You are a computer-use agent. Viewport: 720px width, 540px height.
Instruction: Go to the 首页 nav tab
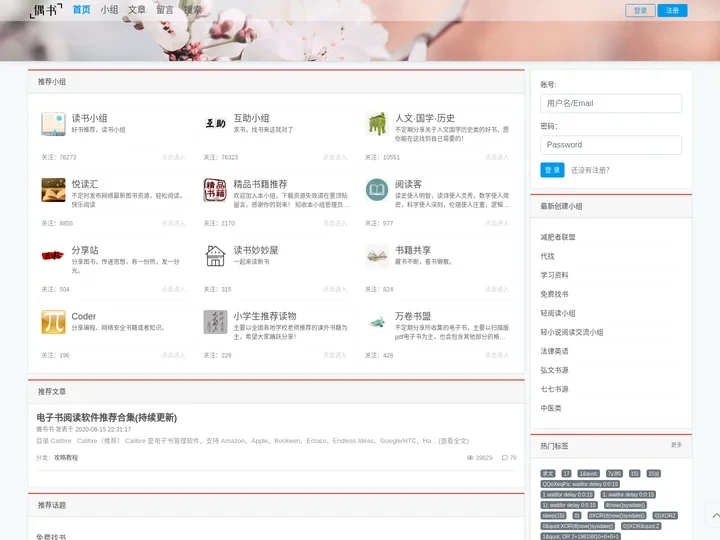click(x=82, y=10)
